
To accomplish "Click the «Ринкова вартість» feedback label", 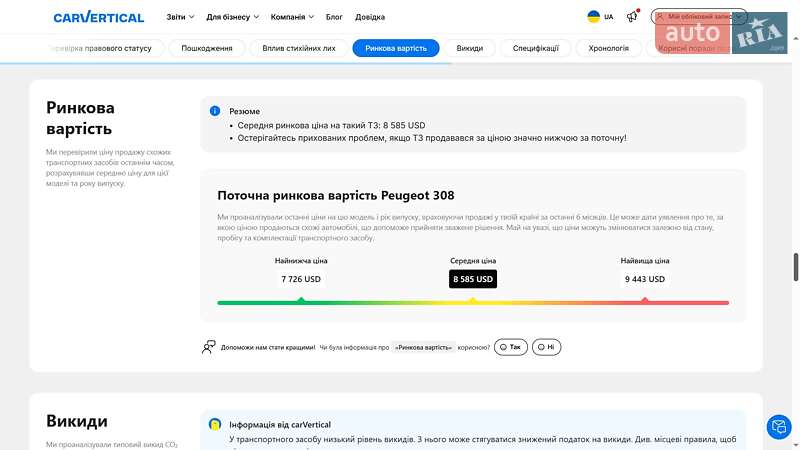I will click(x=423, y=347).
